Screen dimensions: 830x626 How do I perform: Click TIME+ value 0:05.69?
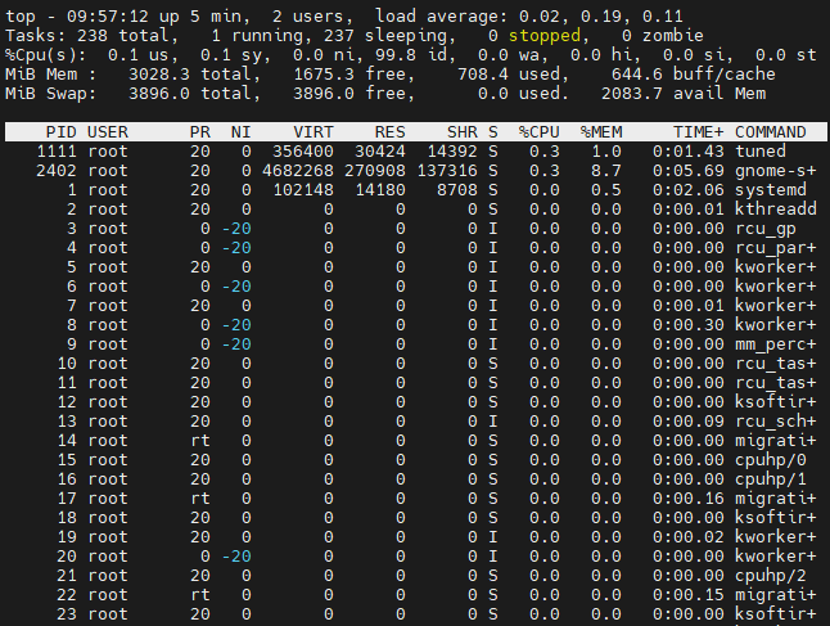(x=688, y=170)
